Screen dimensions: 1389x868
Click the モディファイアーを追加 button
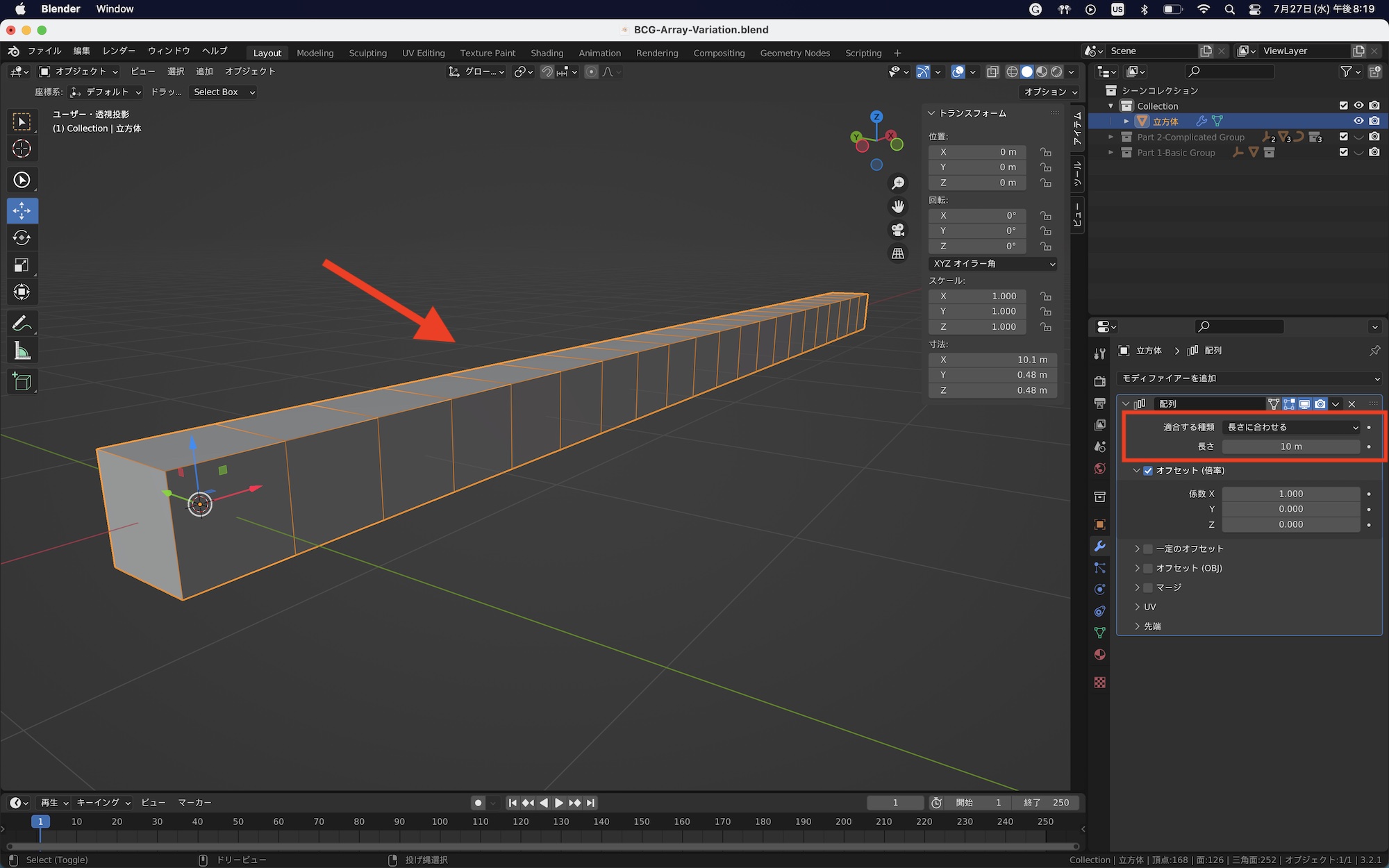pos(1248,378)
